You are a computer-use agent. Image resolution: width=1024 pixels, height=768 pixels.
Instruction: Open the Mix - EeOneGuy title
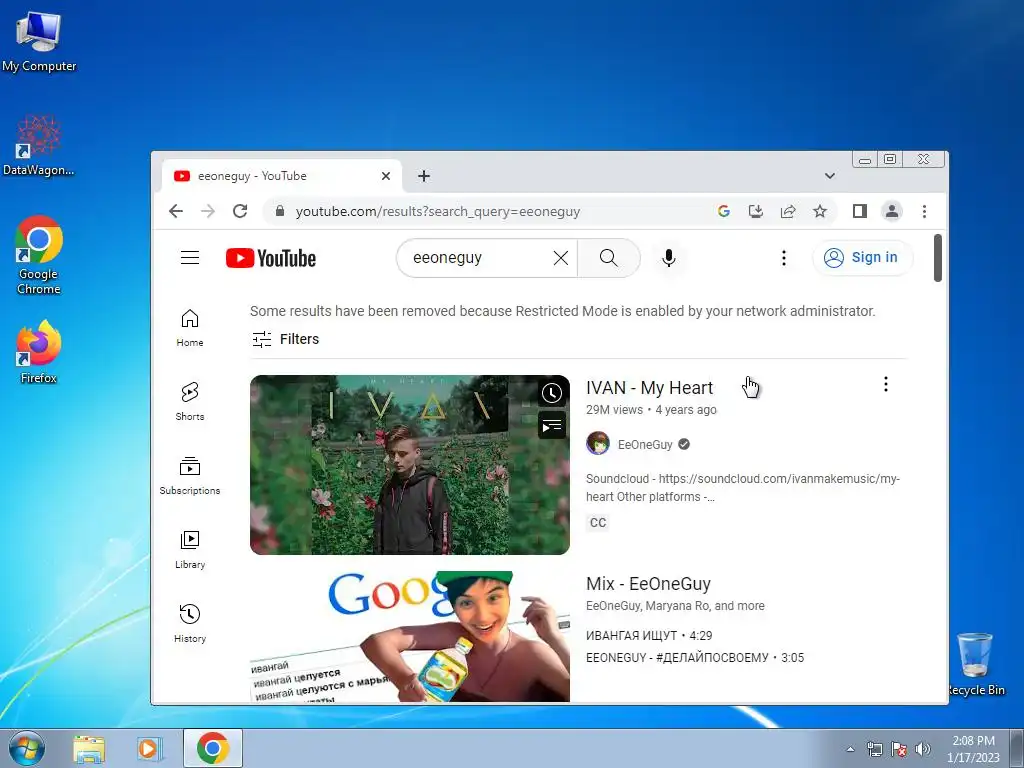[648, 583]
